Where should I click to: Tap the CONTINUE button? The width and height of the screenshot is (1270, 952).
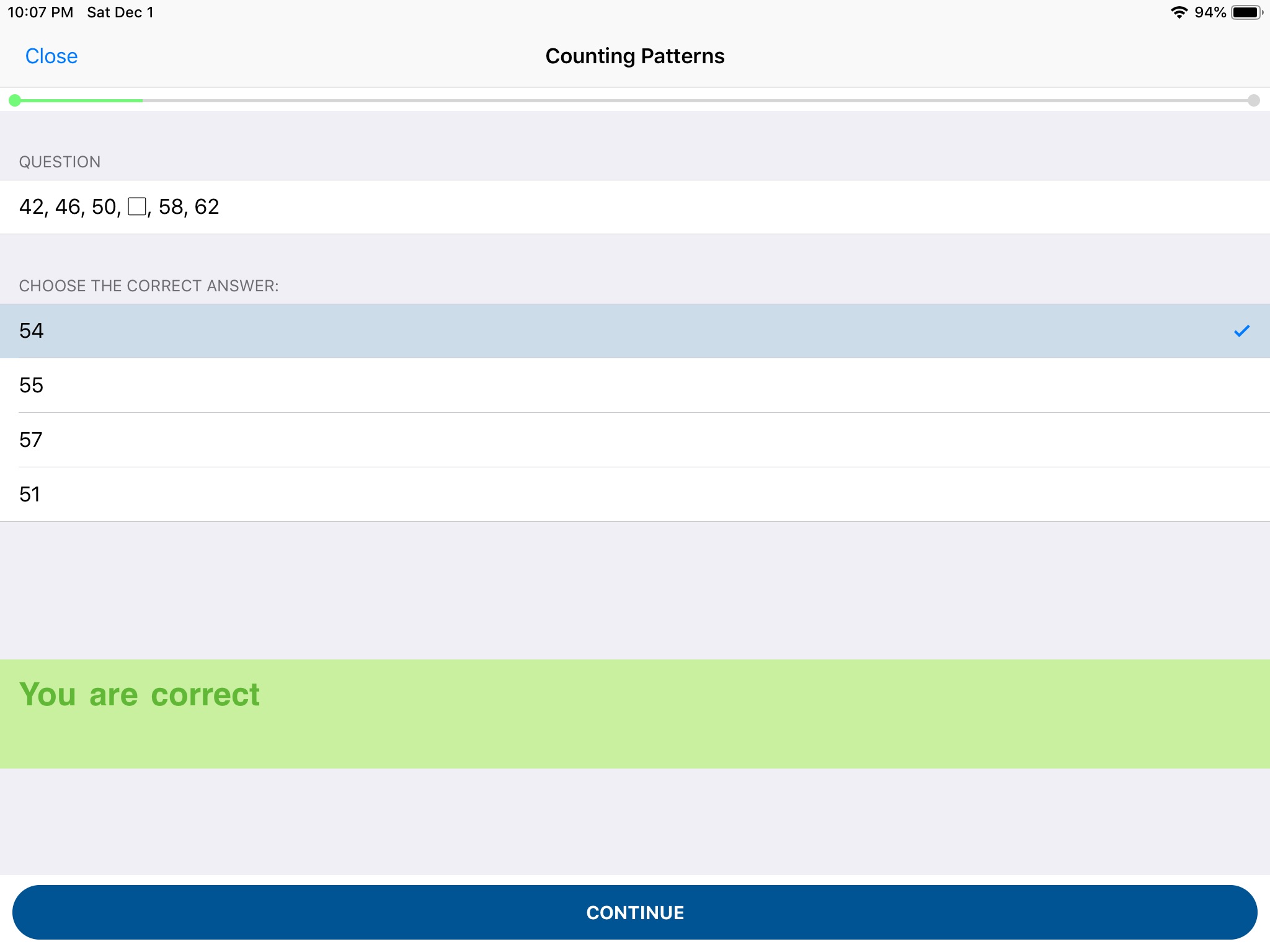pyautogui.click(x=635, y=912)
